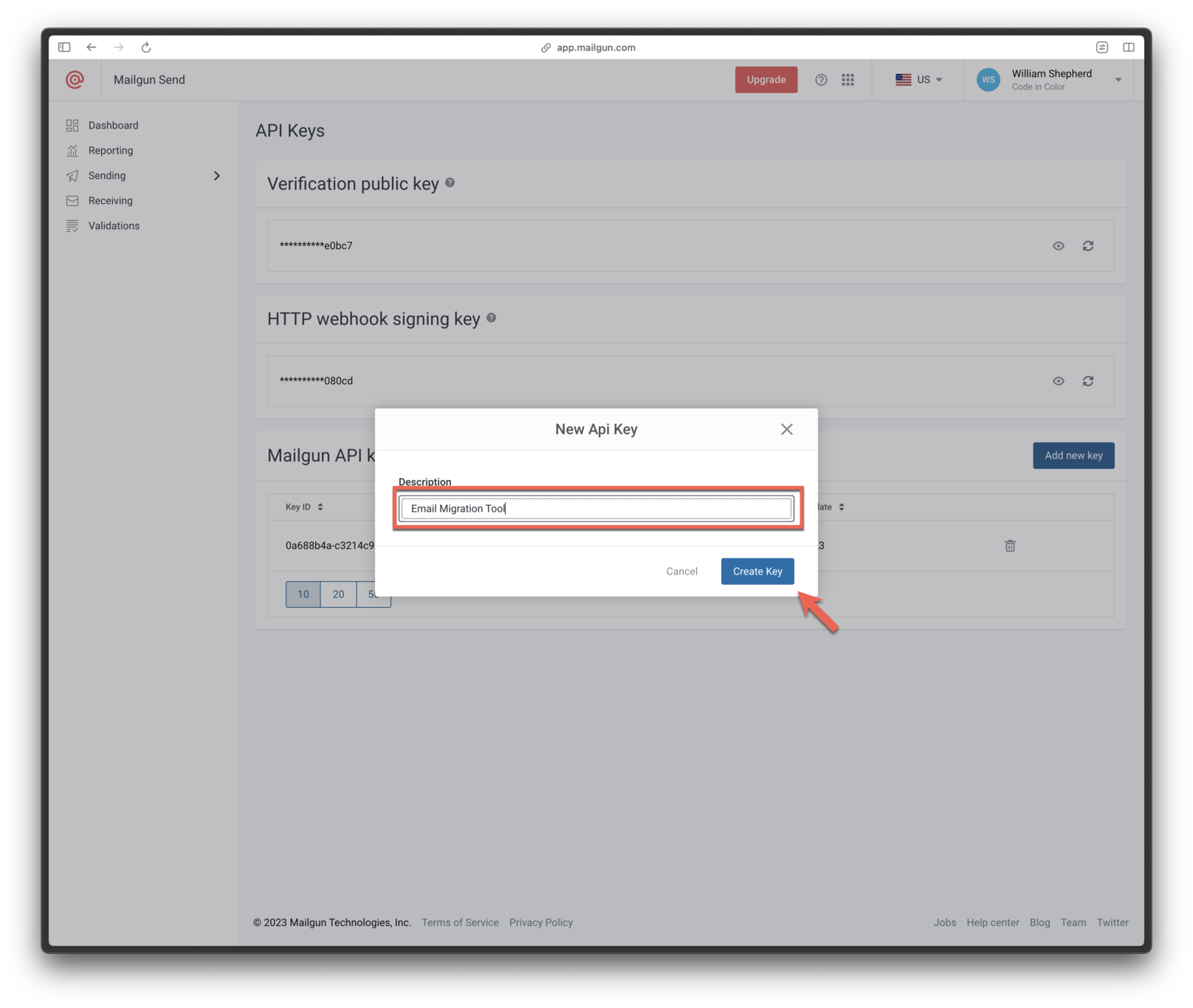
Task: Expand the Sending menu chevron
Action: [x=217, y=176]
